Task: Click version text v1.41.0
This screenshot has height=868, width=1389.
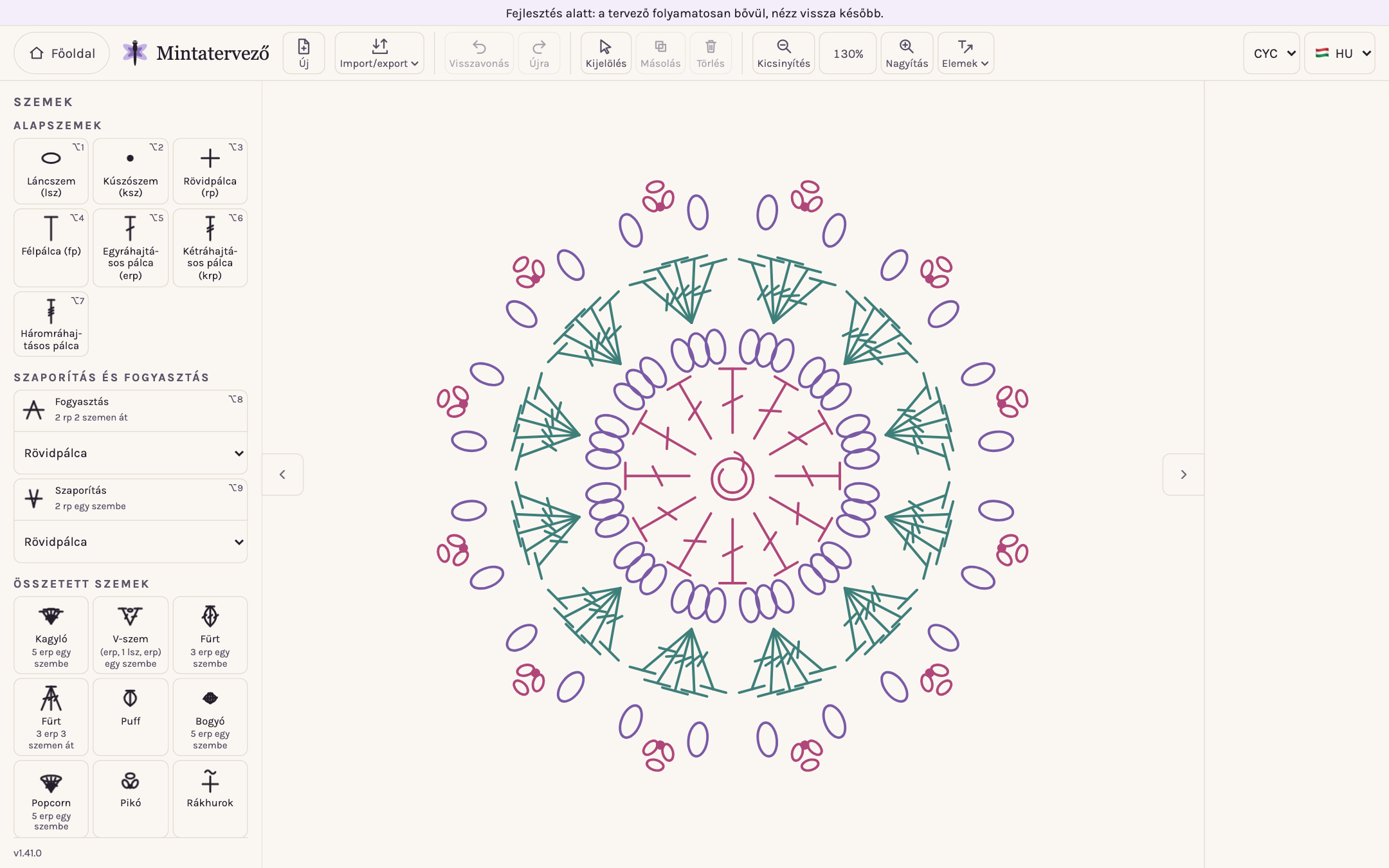Action: pos(28,853)
